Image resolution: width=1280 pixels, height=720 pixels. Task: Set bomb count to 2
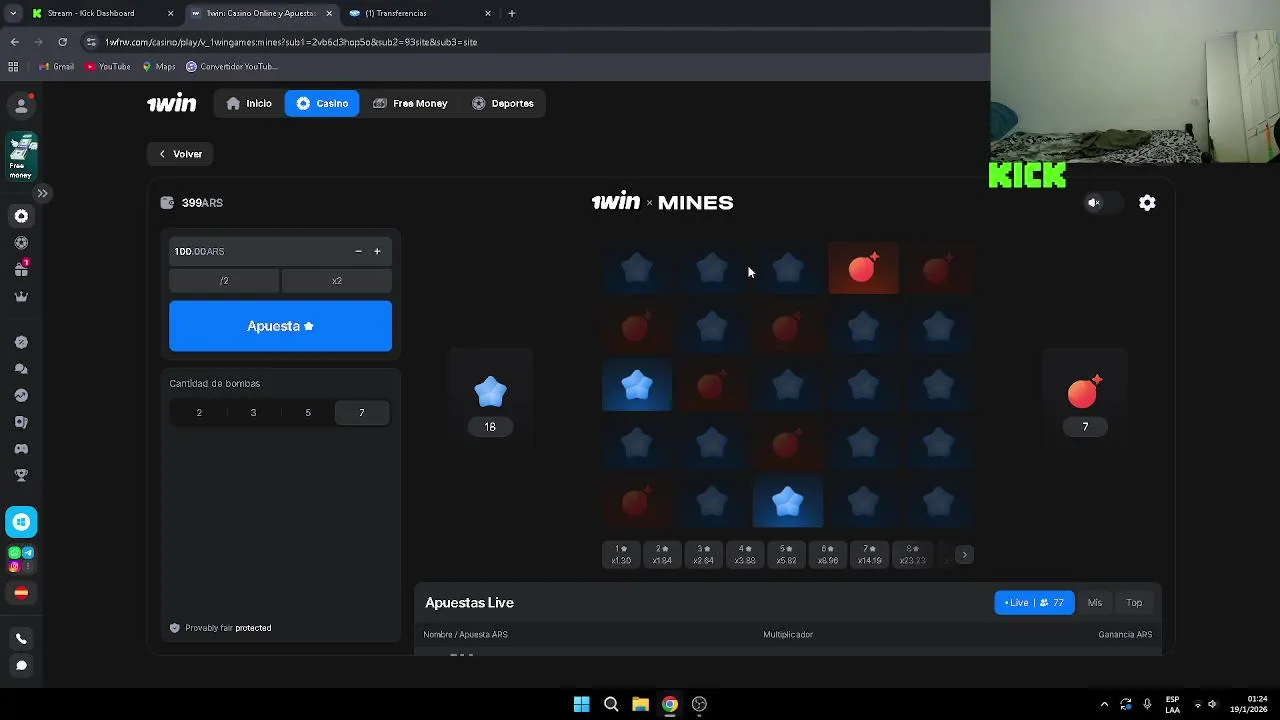198,413
